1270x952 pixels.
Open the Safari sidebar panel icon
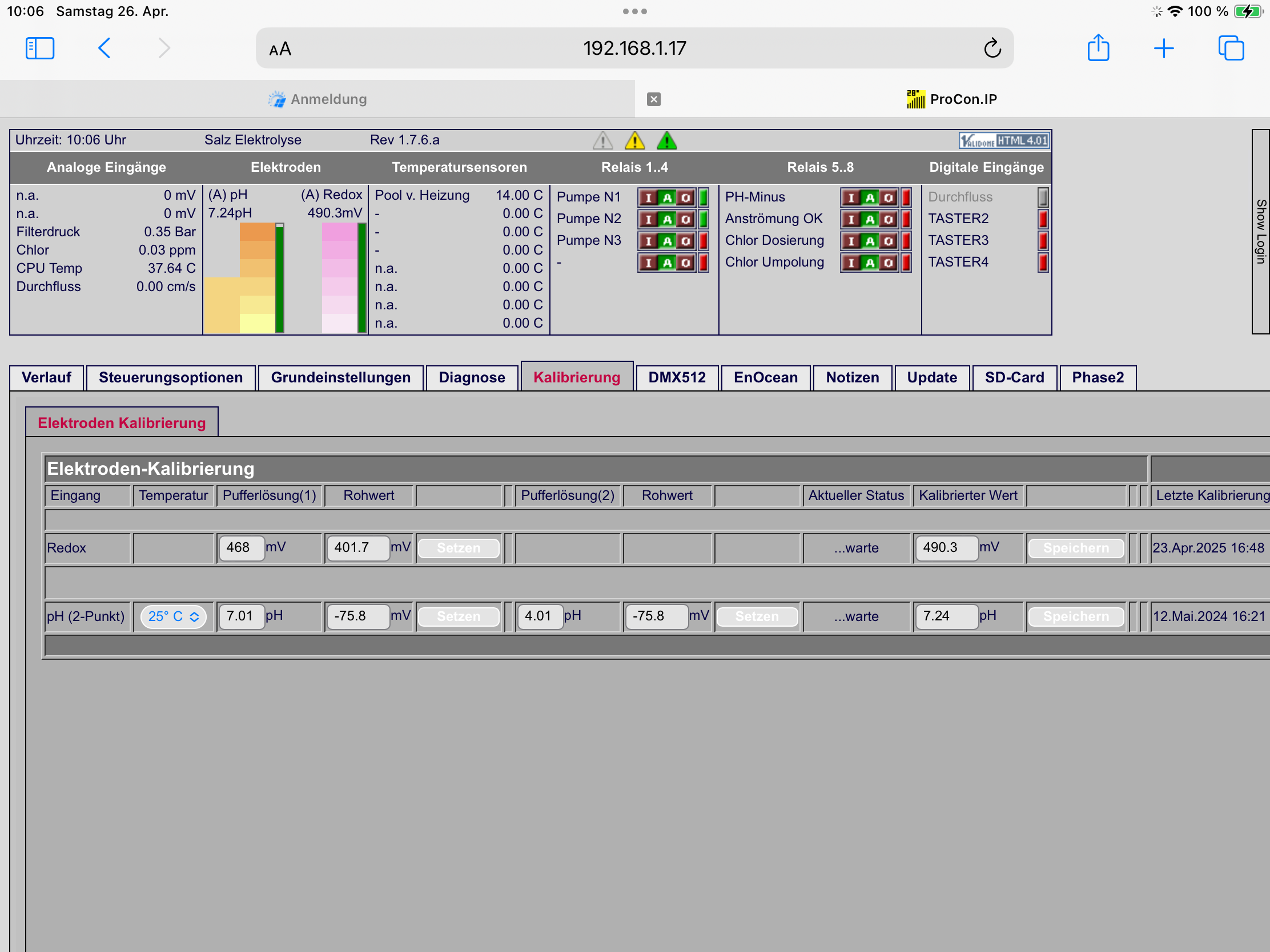pyautogui.click(x=40, y=48)
